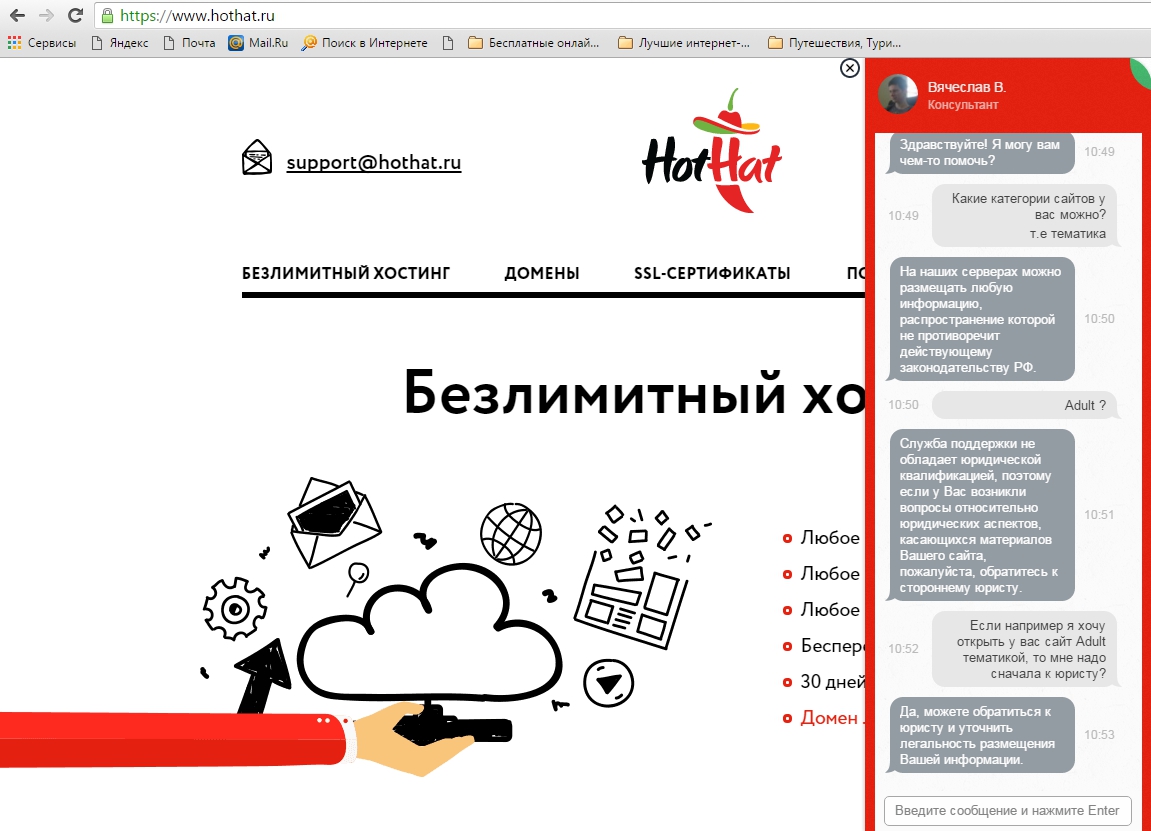Click consultant name Вячеслав В.
Viewport: 1151px width, 831px height.
[x=966, y=87]
